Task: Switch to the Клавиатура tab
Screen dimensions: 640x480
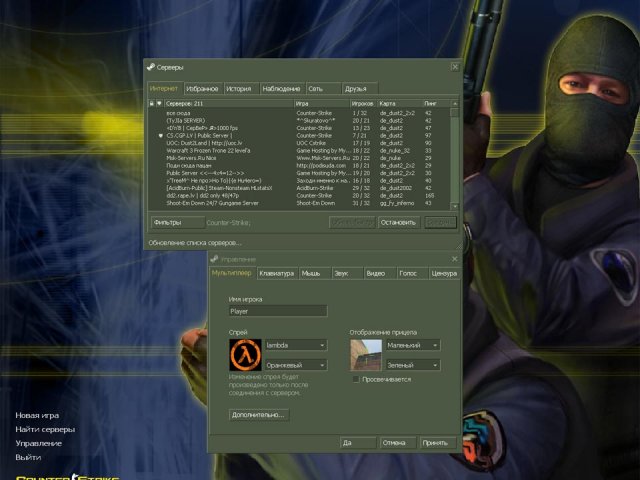Action: pos(277,273)
